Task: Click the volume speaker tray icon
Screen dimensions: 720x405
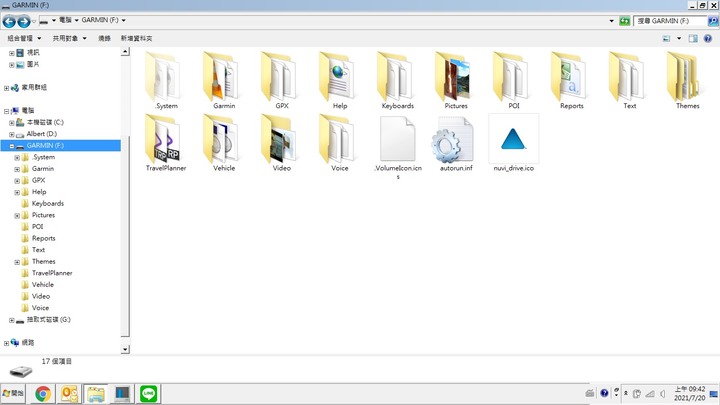Action: coord(663,394)
